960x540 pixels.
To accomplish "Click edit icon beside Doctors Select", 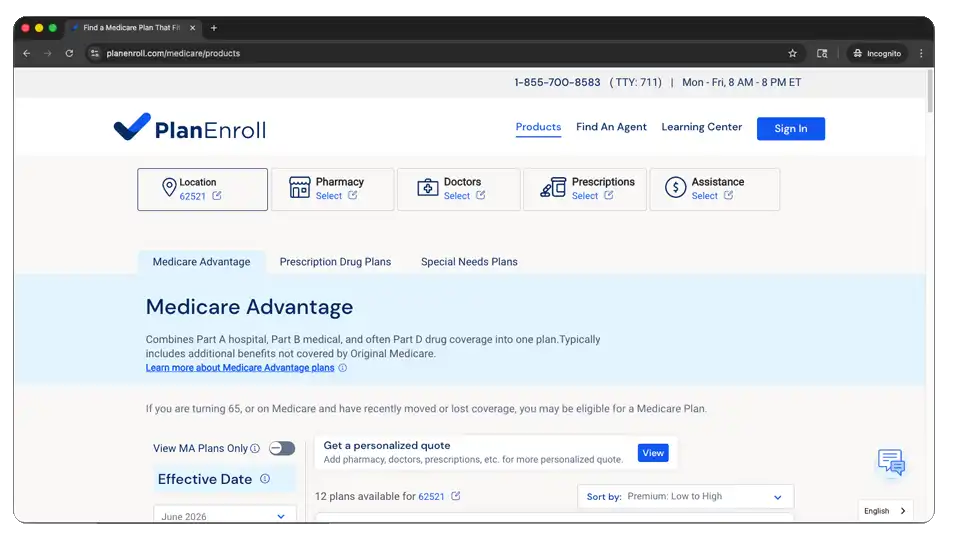I will click(x=481, y=195).
